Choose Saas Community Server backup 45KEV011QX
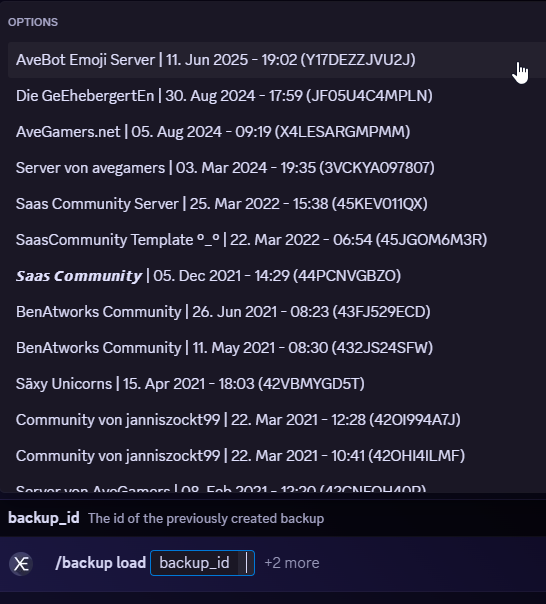The width and height of the screenshot is (546, 604). click(277, 204)
